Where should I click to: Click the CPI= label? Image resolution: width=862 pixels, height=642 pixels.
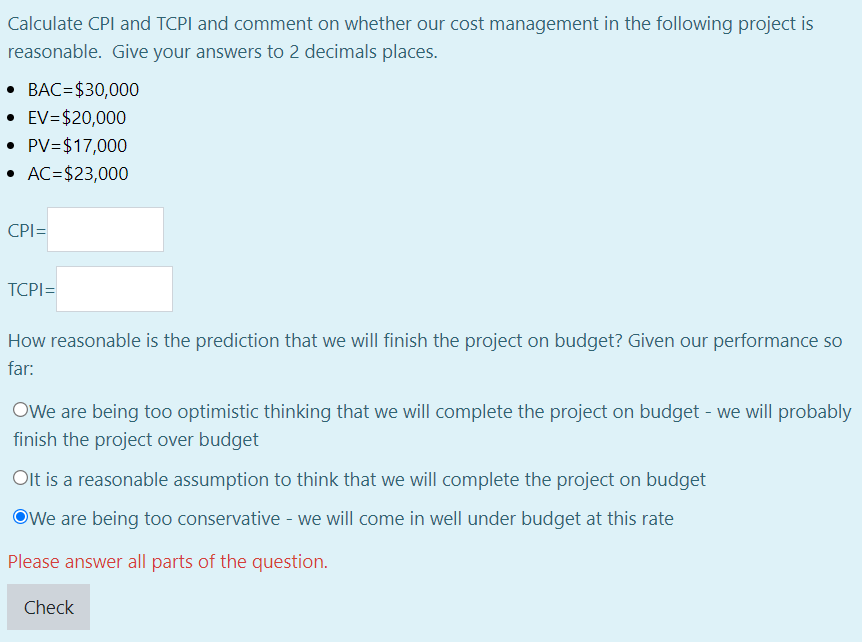[x=23, y=229]
